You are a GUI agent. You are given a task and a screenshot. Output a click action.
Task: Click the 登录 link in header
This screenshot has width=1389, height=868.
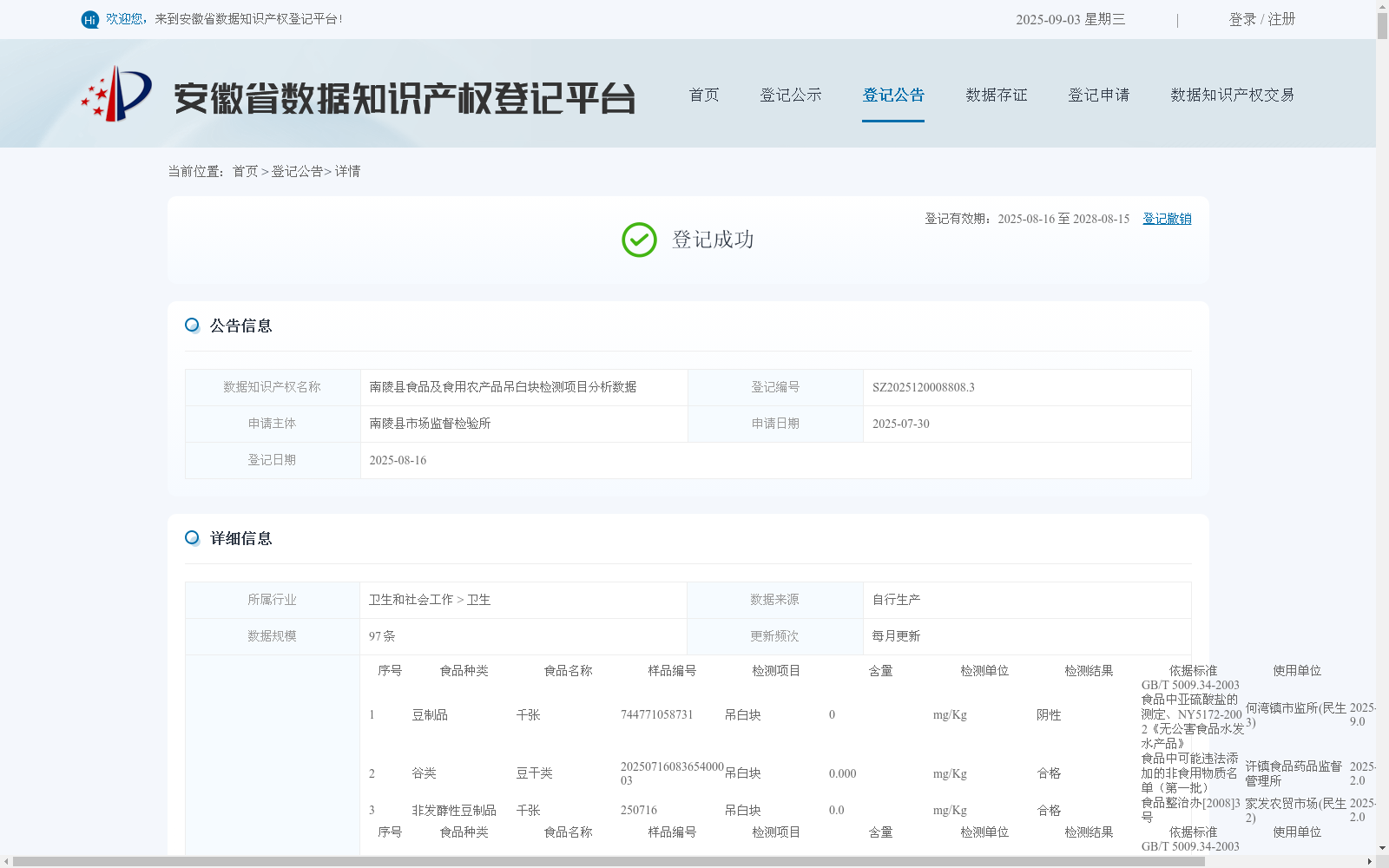1242,19
